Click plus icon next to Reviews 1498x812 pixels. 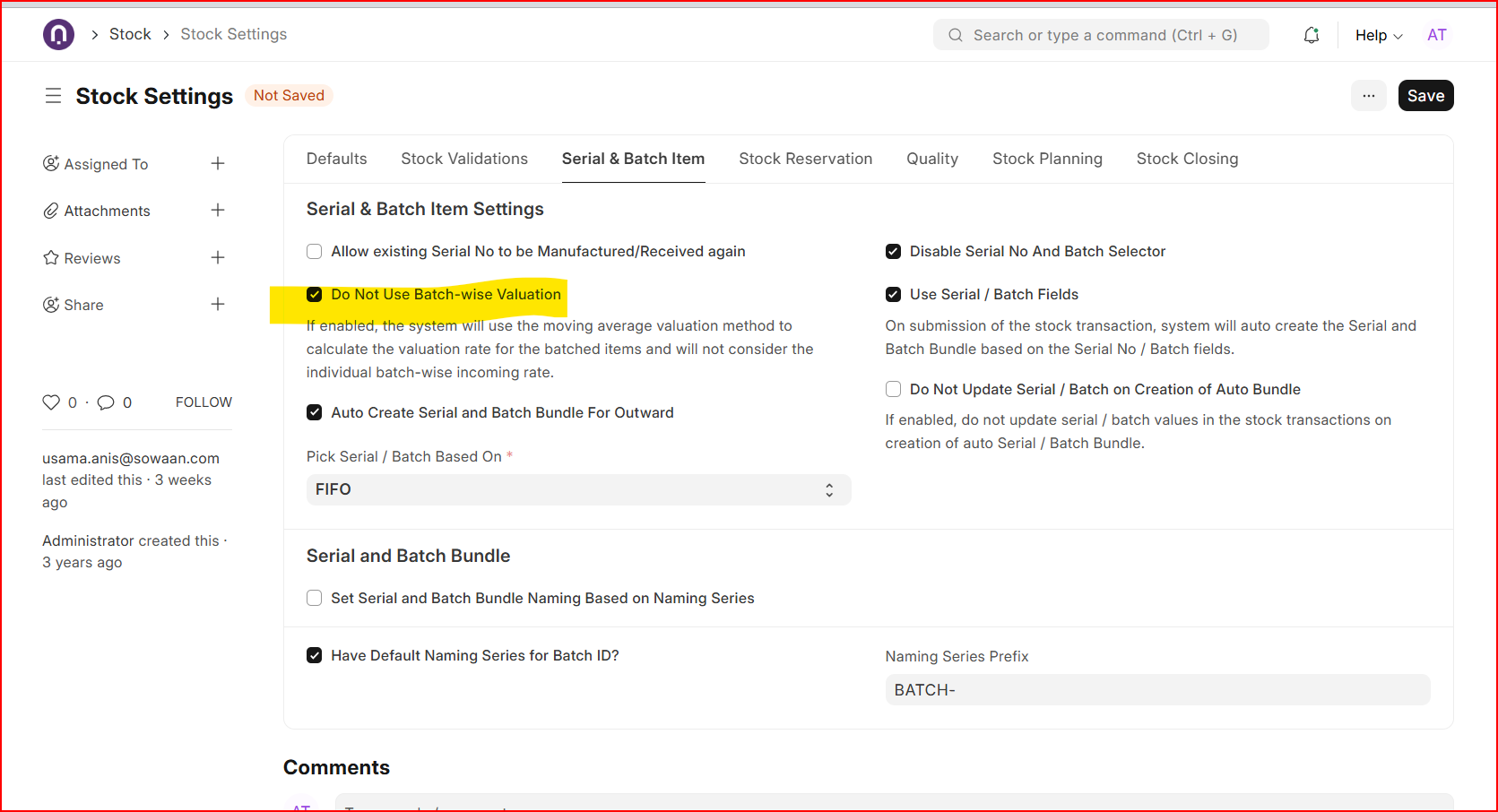tap(217, 257)
